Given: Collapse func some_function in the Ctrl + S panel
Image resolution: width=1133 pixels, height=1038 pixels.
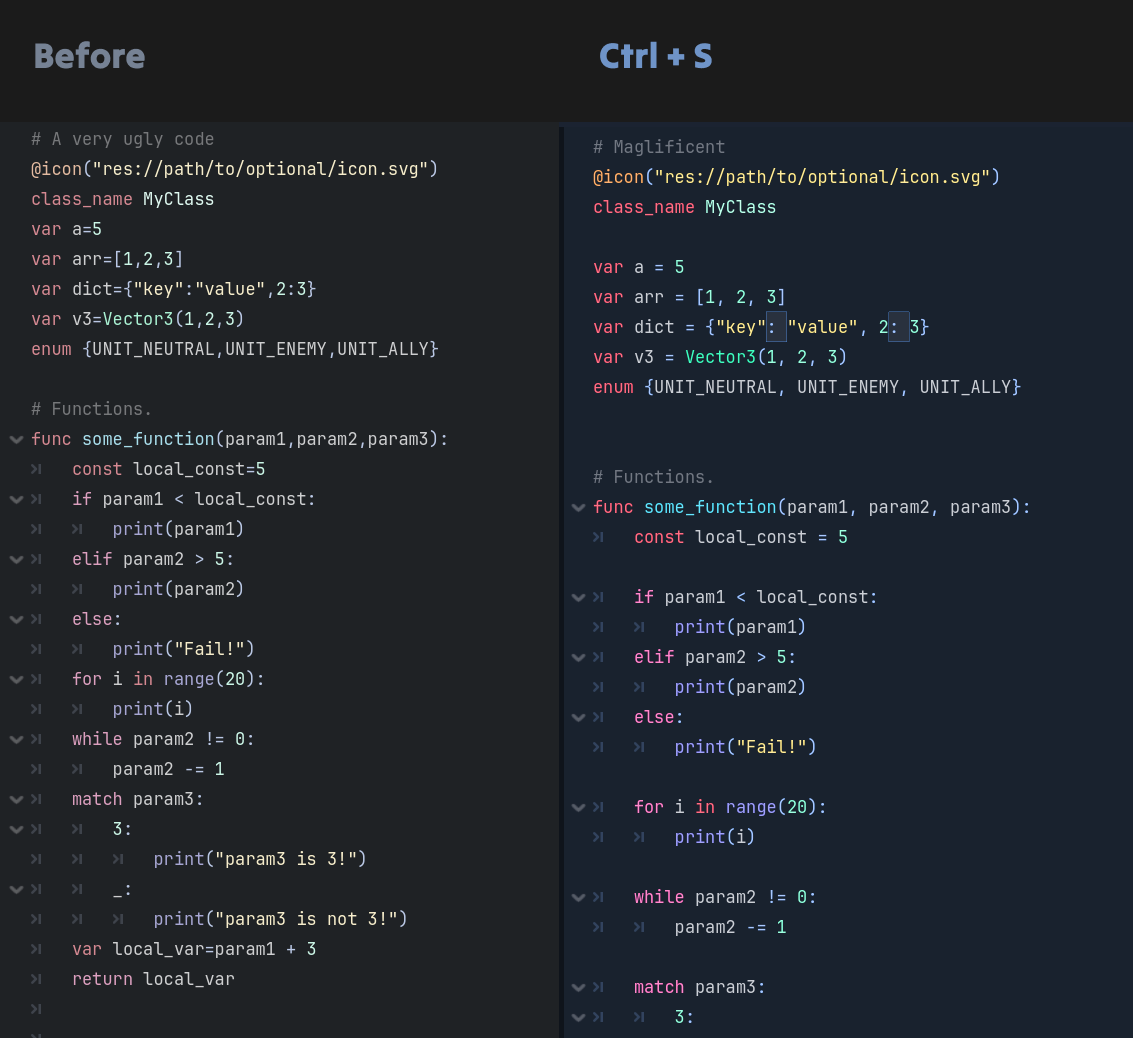Looking at the screenshot, I should pyautogui.click(x=578, y=507).
